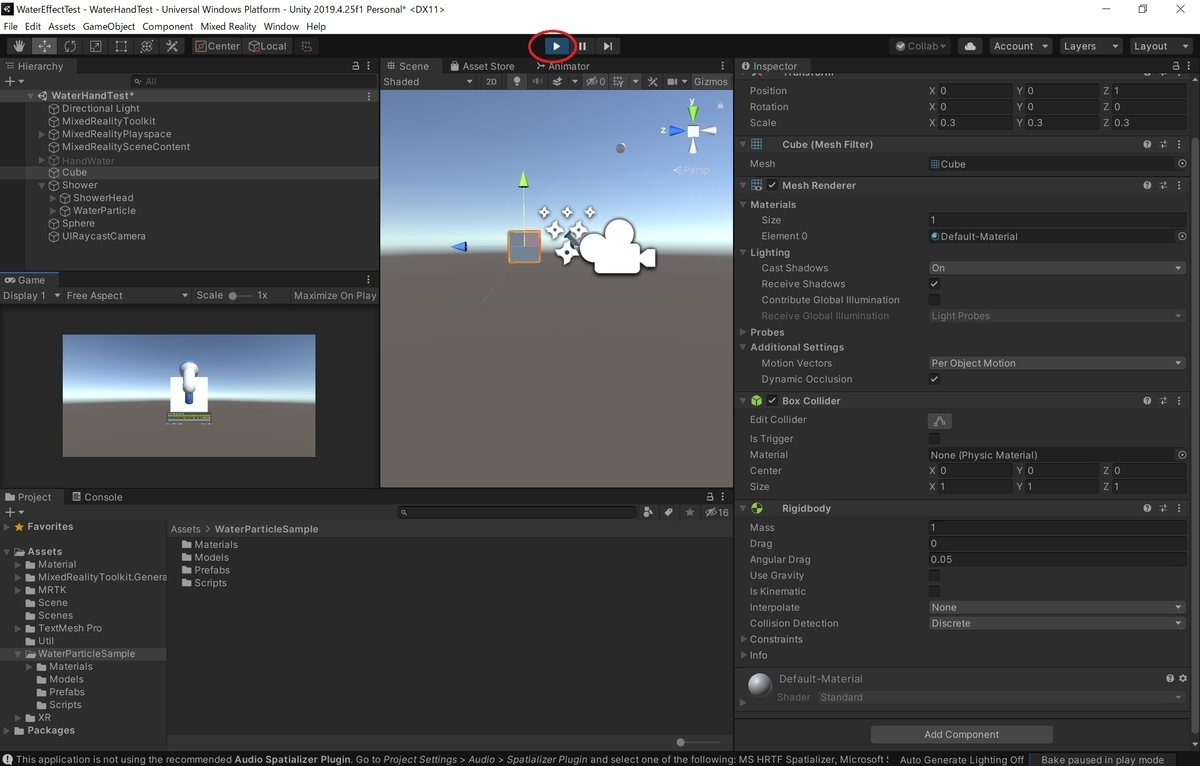1200x766 pixels.
Task: Open the cloud services button
Action: [969, 46]
